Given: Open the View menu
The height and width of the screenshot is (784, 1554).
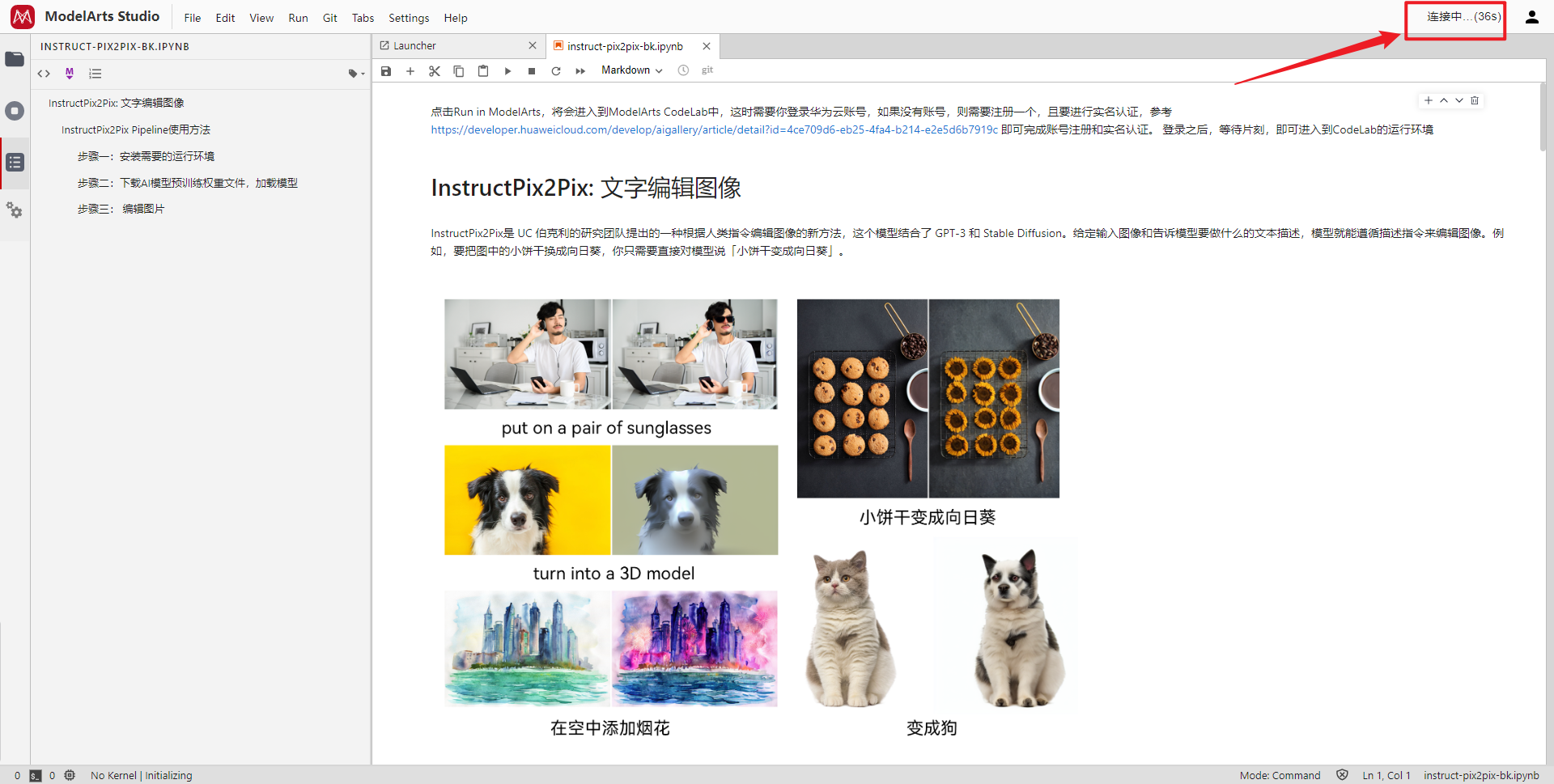Looking at the screenshot, I should (261, 18).
